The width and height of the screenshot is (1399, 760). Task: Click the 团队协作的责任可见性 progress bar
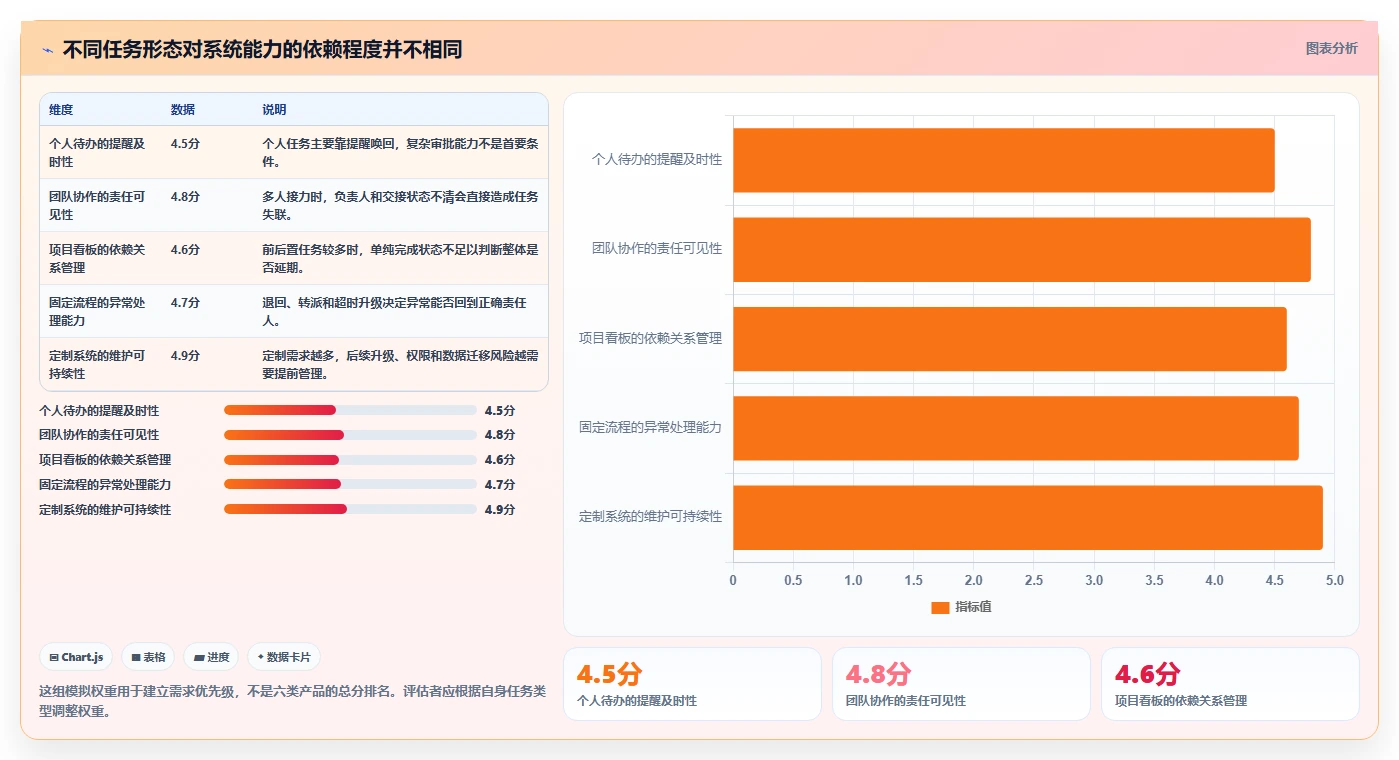pos(350,435)
